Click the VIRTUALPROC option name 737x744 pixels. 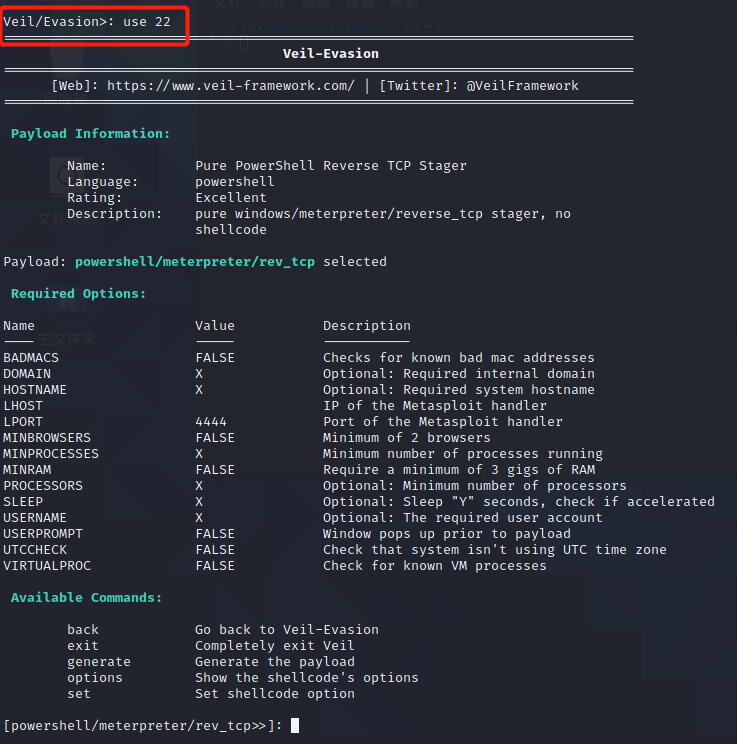pyautogui.click(x=47, y=566)
